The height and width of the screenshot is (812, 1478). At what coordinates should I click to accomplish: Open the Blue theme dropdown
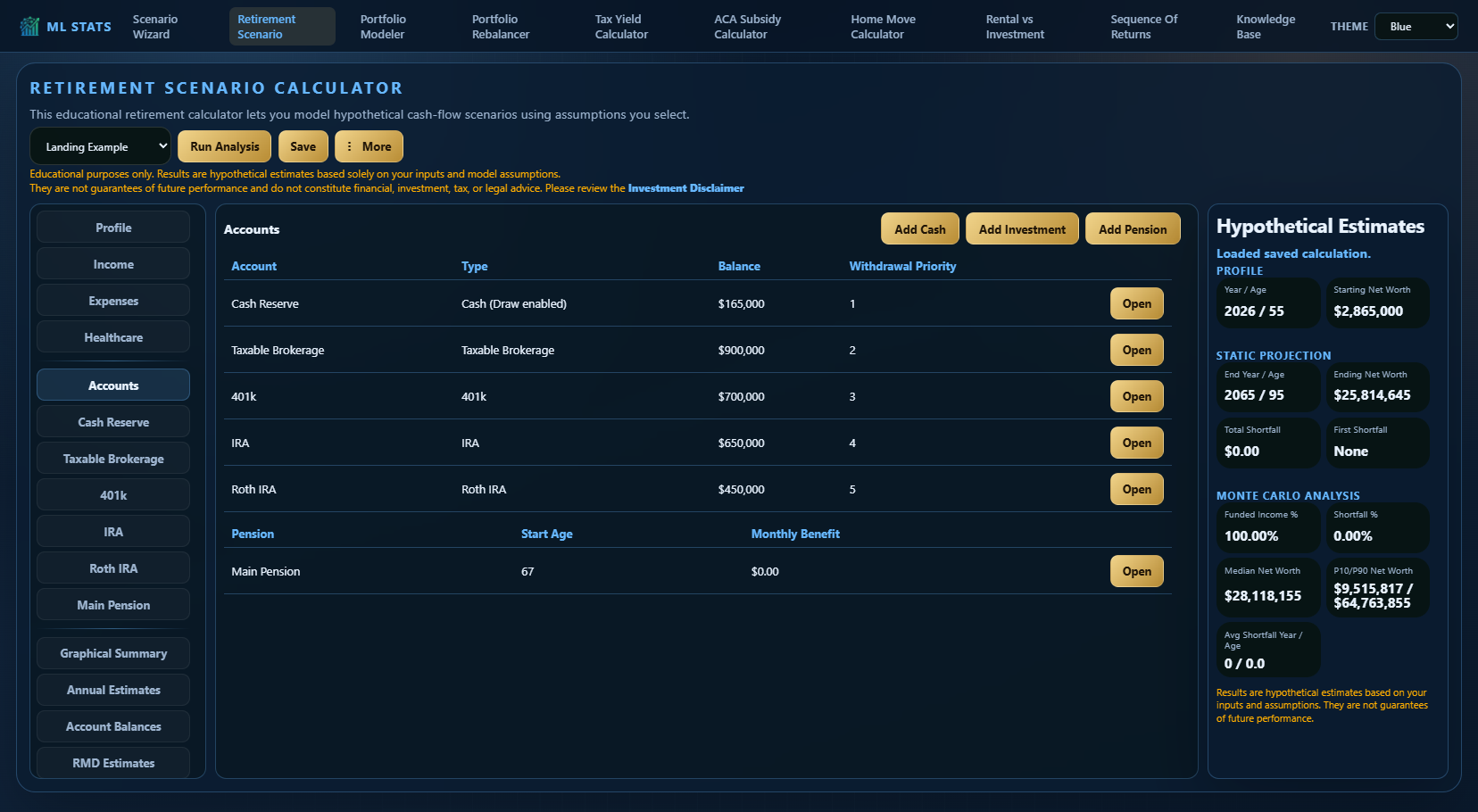click(1416, 27)
